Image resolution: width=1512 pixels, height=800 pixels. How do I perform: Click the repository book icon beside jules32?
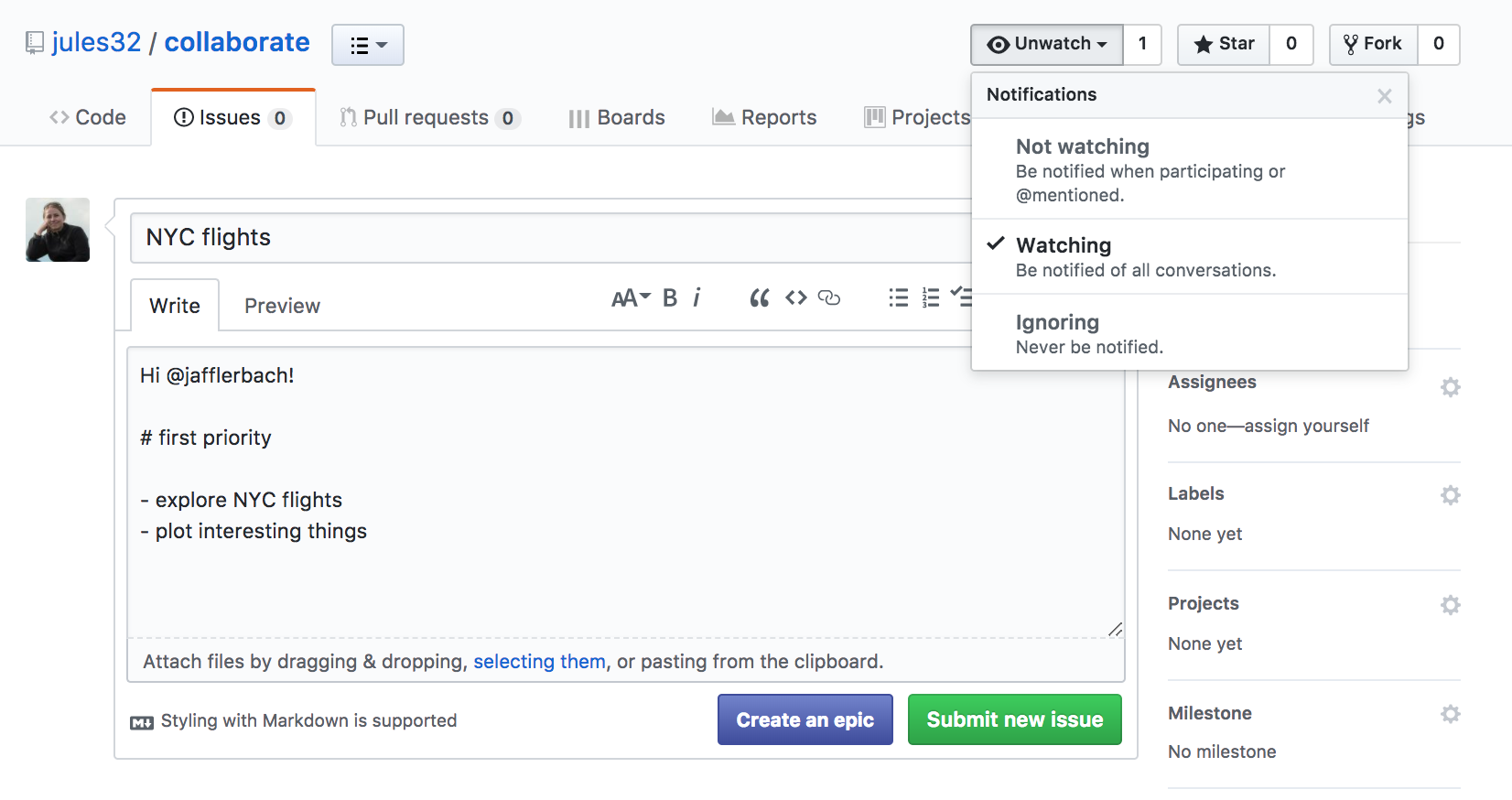pos(35,43)
